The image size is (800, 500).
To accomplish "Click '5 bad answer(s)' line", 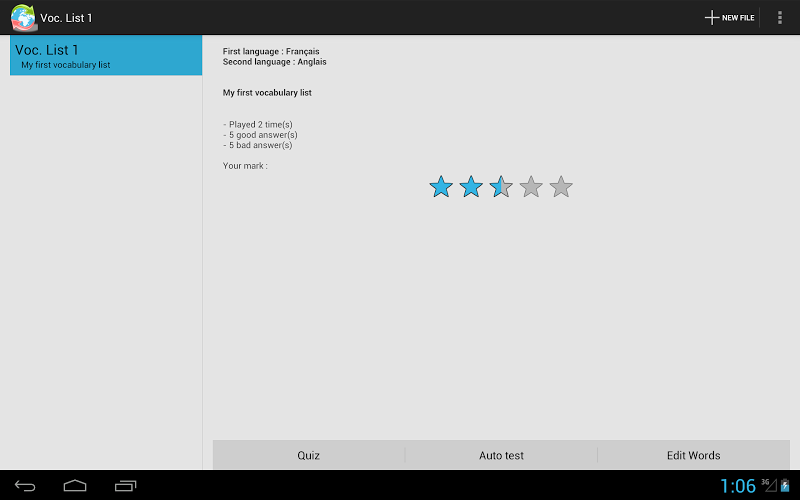I will point(258,145).
